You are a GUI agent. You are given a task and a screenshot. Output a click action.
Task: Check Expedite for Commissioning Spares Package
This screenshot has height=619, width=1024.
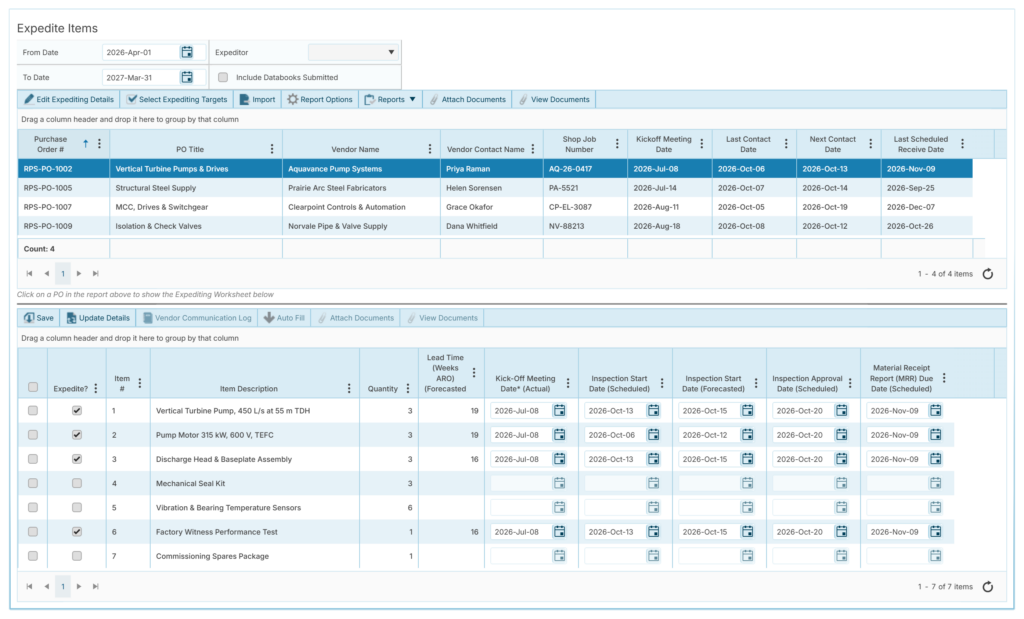click(x=76, y=556)
